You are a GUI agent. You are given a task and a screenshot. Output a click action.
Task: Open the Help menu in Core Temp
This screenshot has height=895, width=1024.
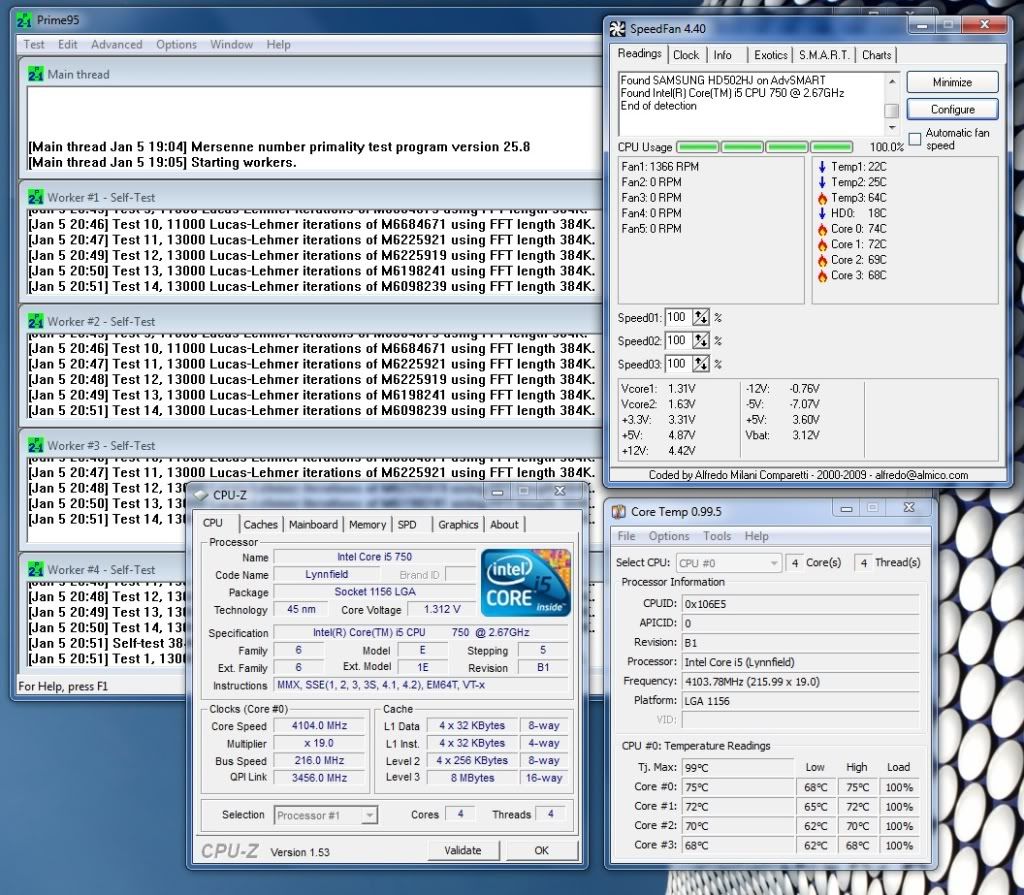tap(756, 536)
